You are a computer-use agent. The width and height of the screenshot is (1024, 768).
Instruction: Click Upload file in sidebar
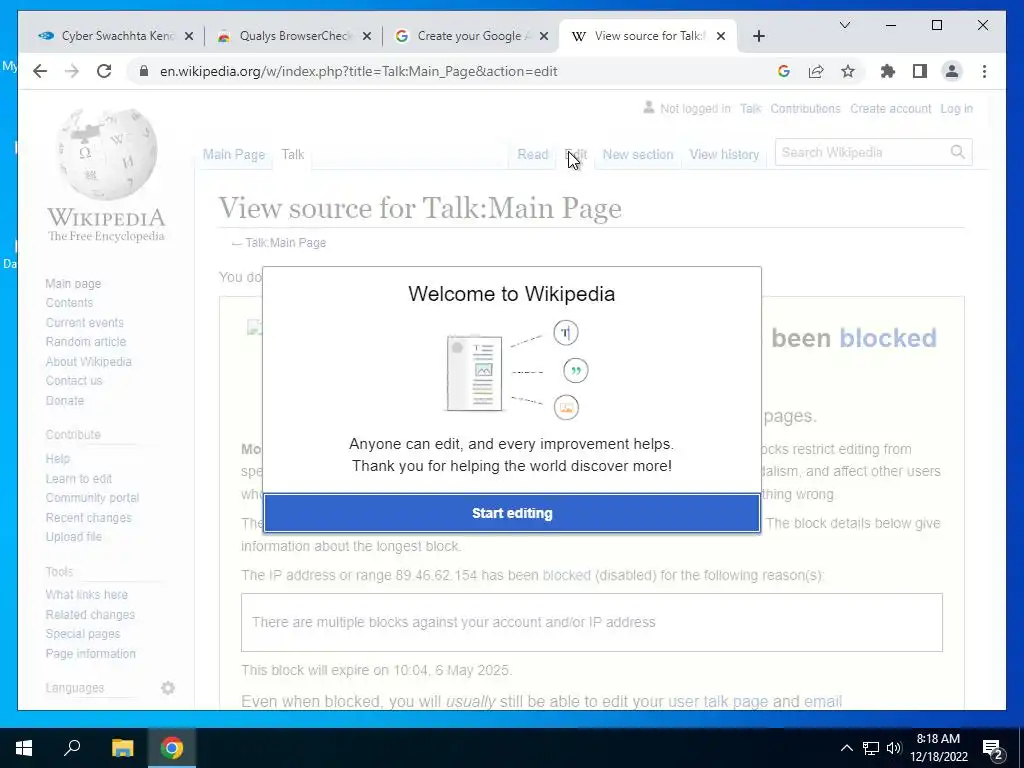tap(73, 536)
